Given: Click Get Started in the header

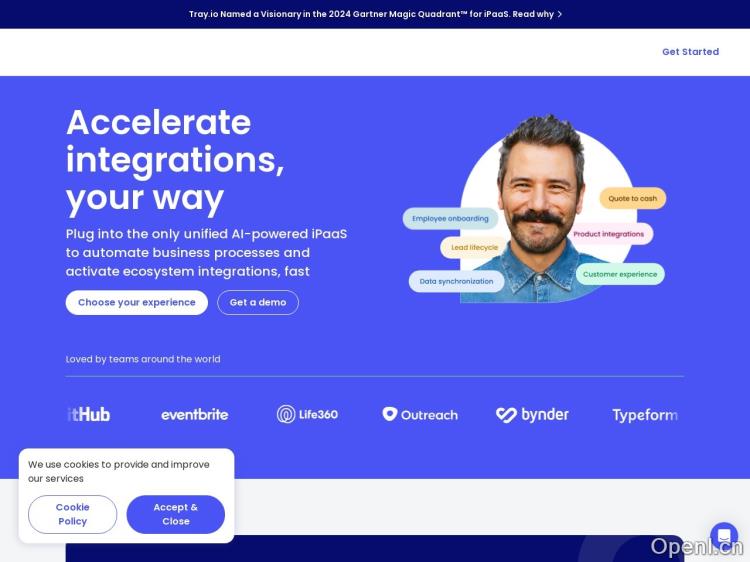Looking at the screenshot, I should tap(690, 52).
